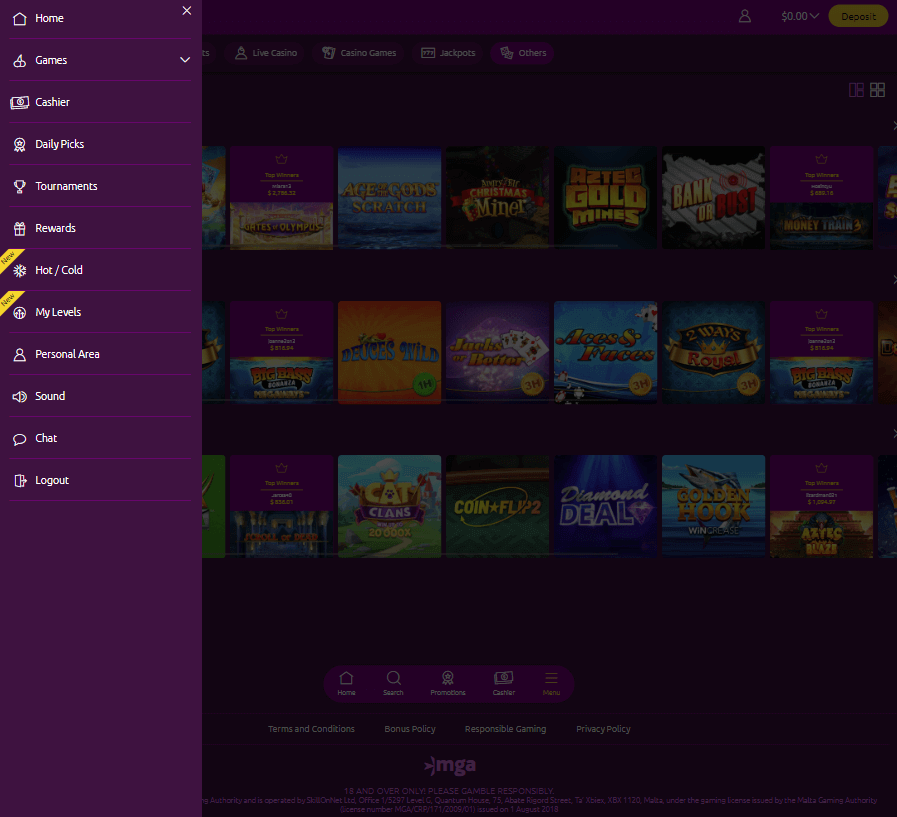Click the Chat speech bubble icon
Viewport: 897px width, 817px height.
click(x=19, y=439)
